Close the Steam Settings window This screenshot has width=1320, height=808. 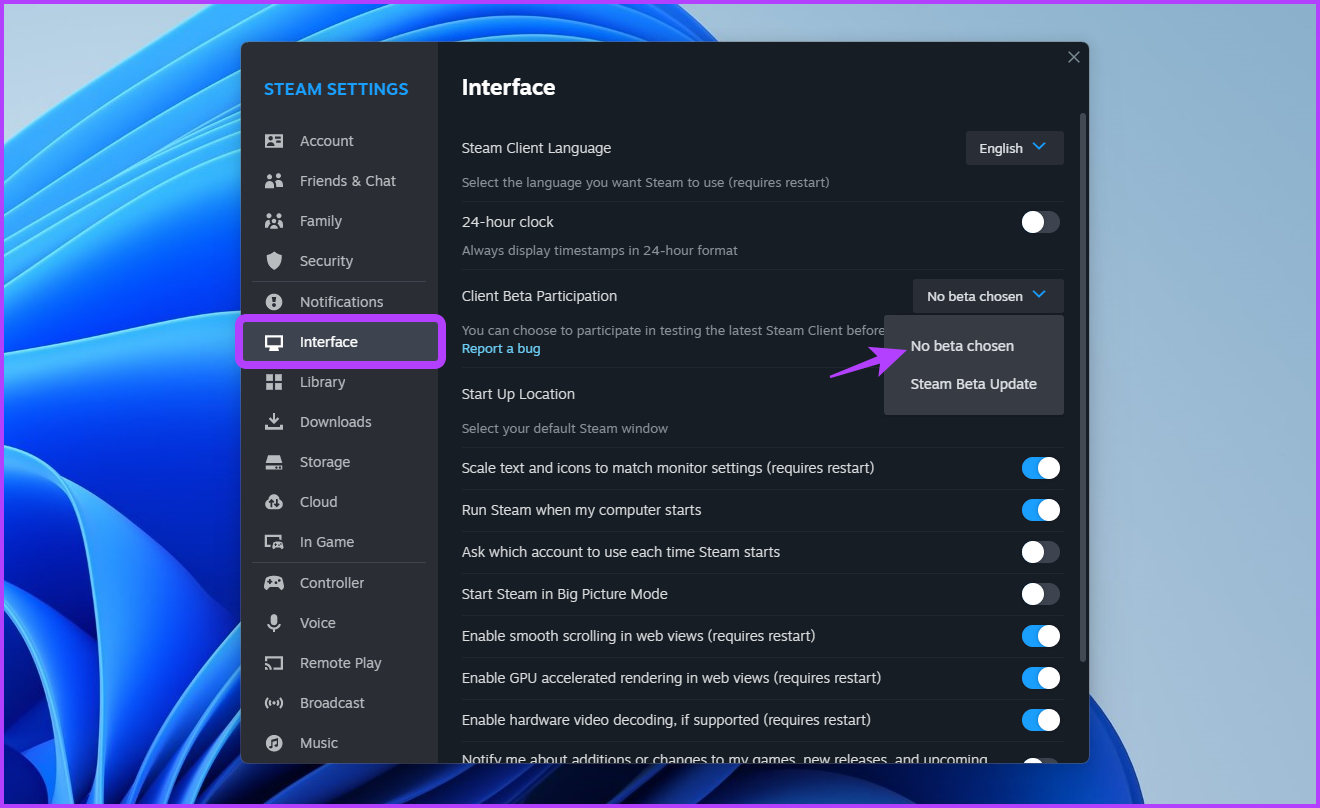[1074, 57]
